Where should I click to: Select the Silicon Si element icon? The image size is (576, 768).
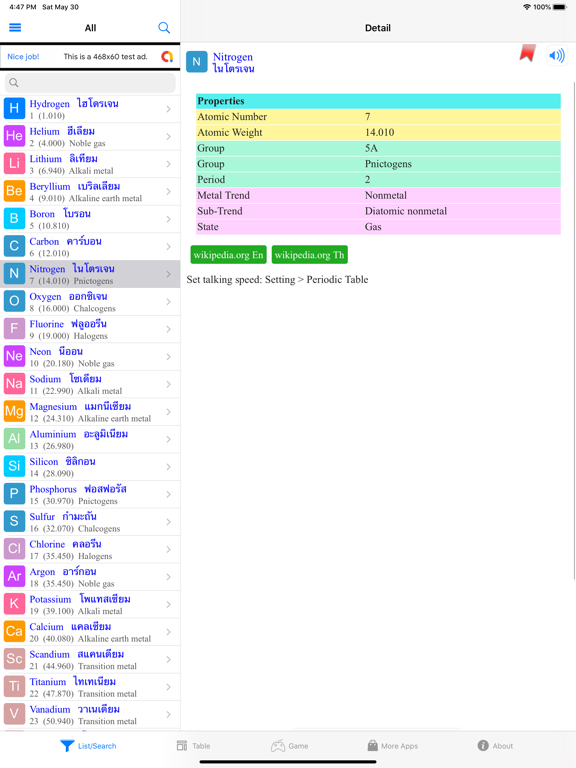14,466
